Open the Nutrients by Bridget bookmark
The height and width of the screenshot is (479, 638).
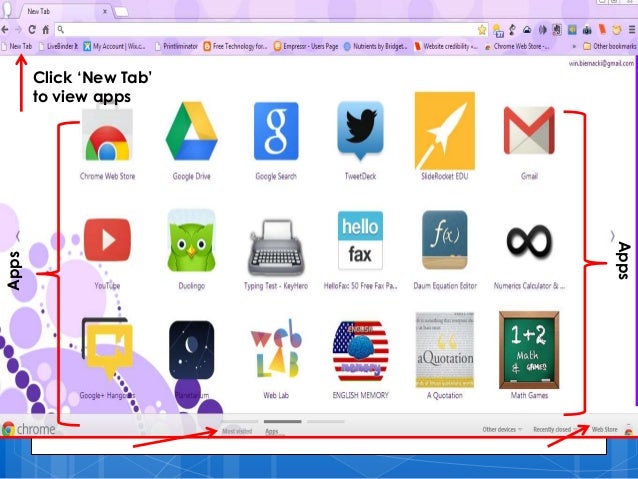[x=376, y=46]
